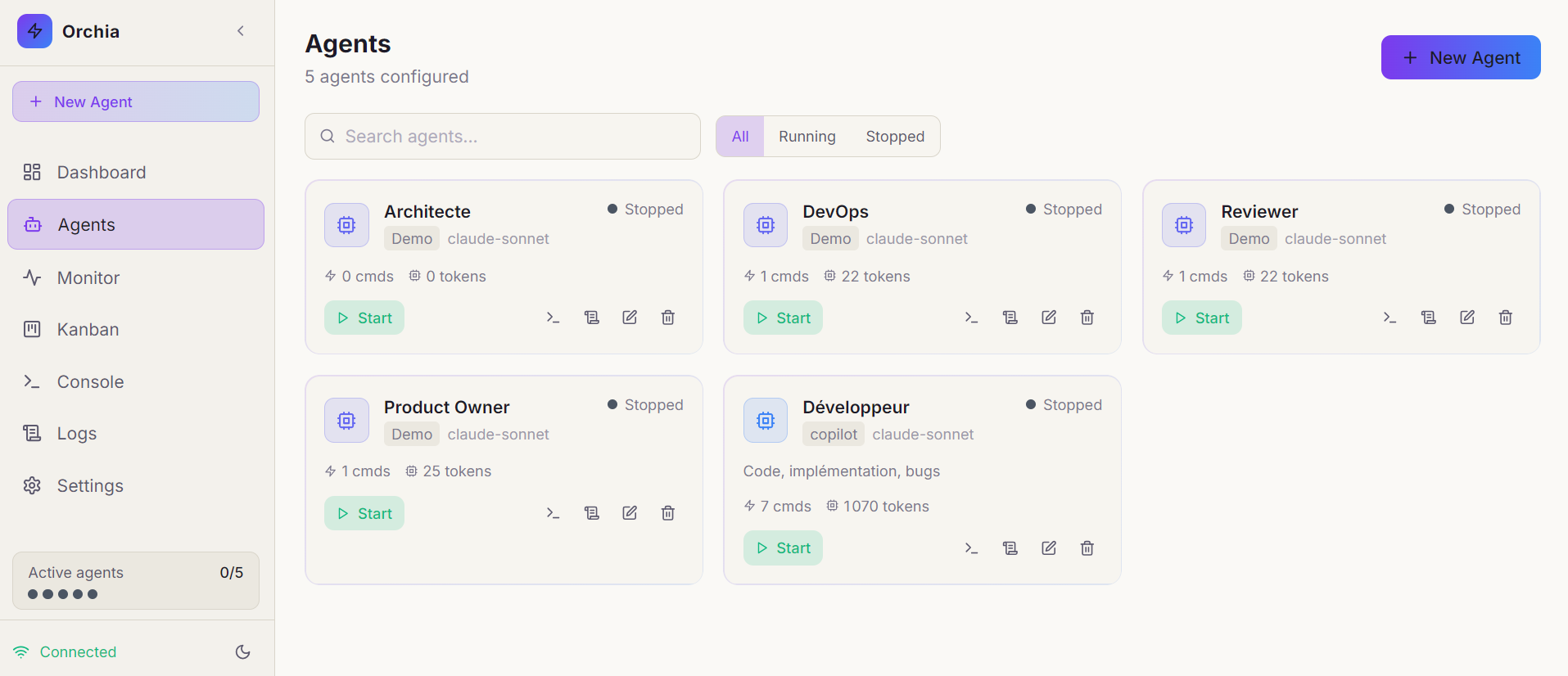
Task: Open console for the Product Owner agent
Action: pyautogui.click(x=553, y=513)
